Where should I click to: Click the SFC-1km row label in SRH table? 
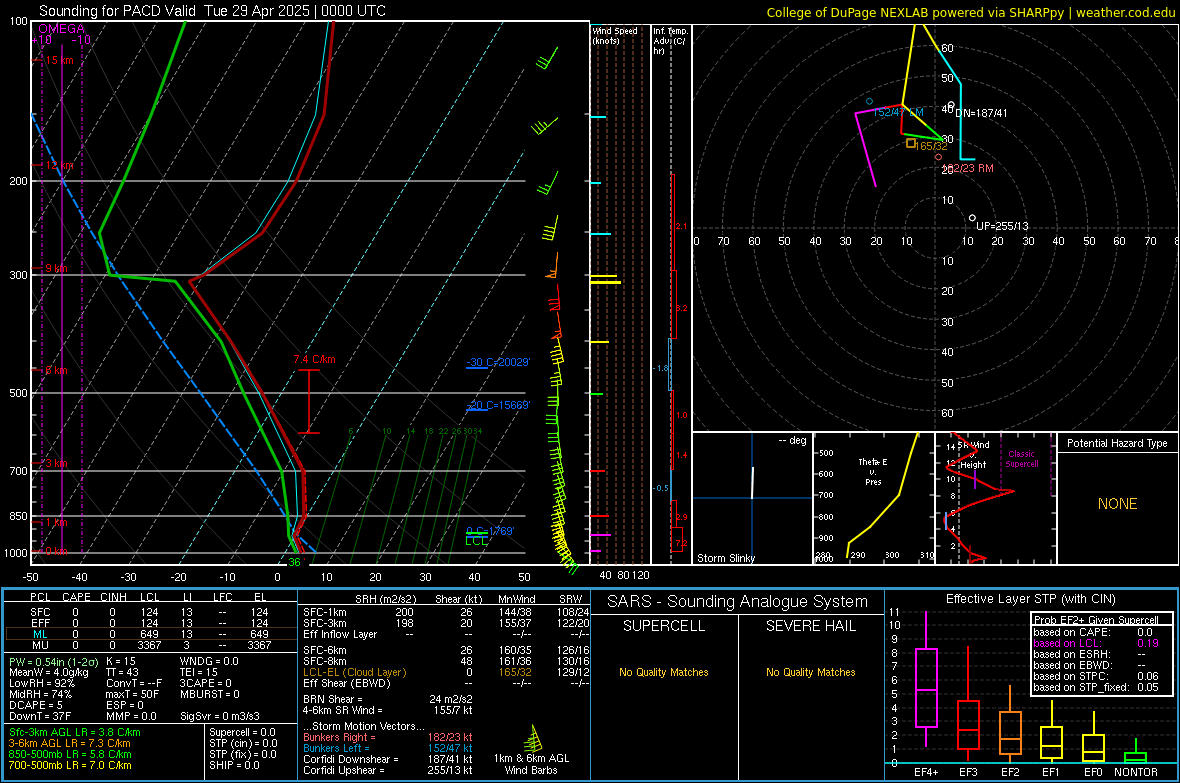point(325,612)
